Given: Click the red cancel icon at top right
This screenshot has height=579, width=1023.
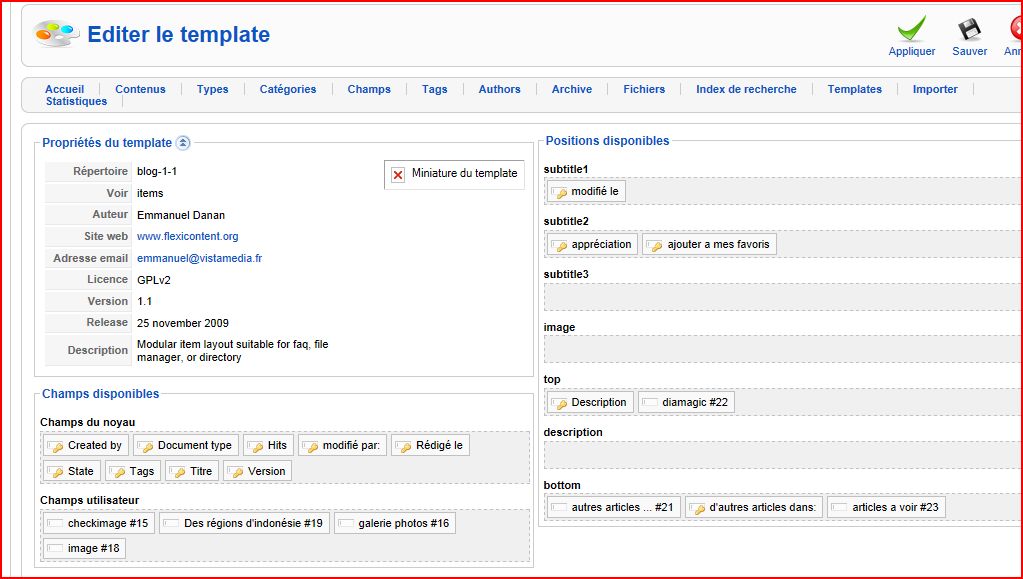Looking at the screenshot, I should click(x=1015, y=29).
